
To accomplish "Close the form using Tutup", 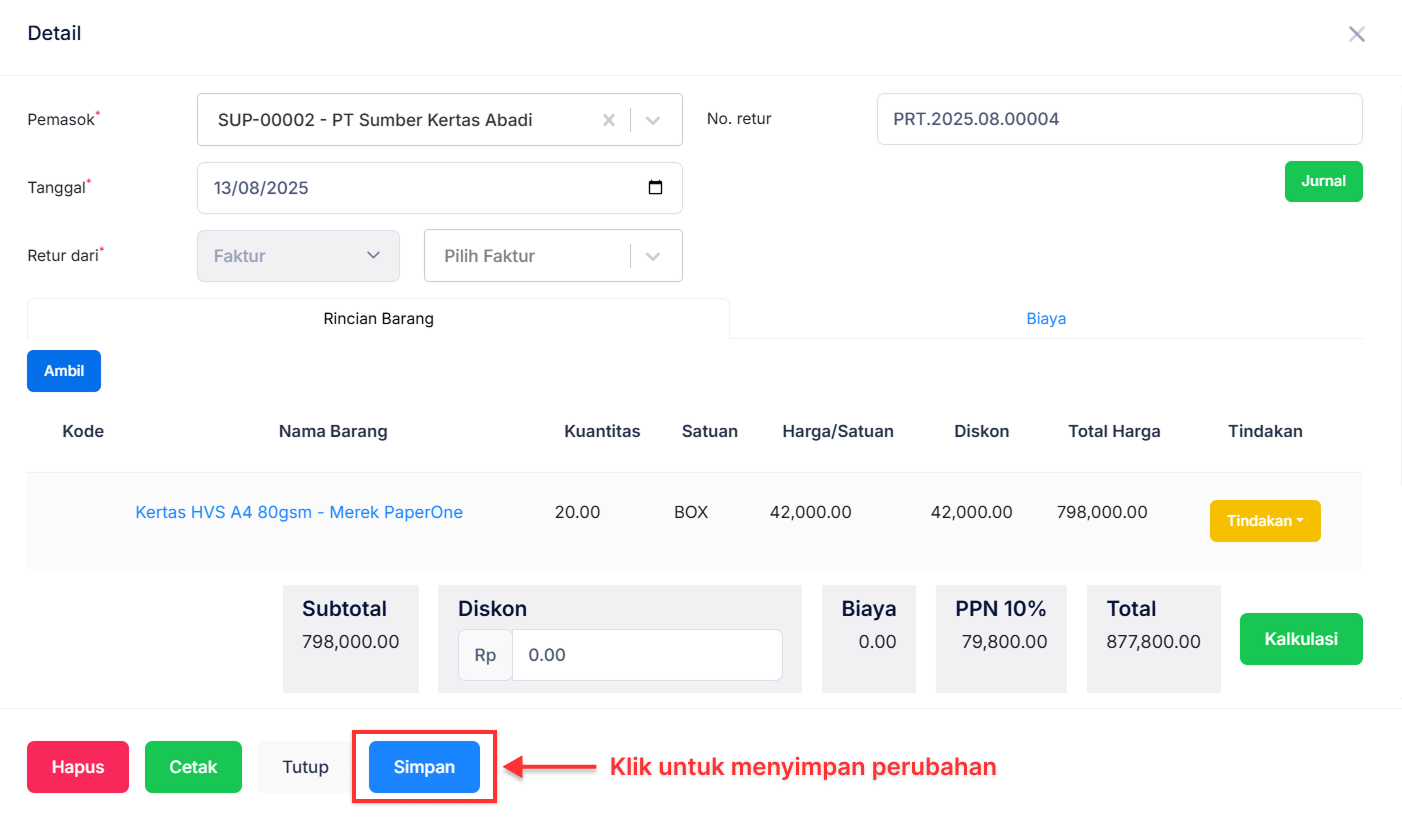I will tap(303, 766).
